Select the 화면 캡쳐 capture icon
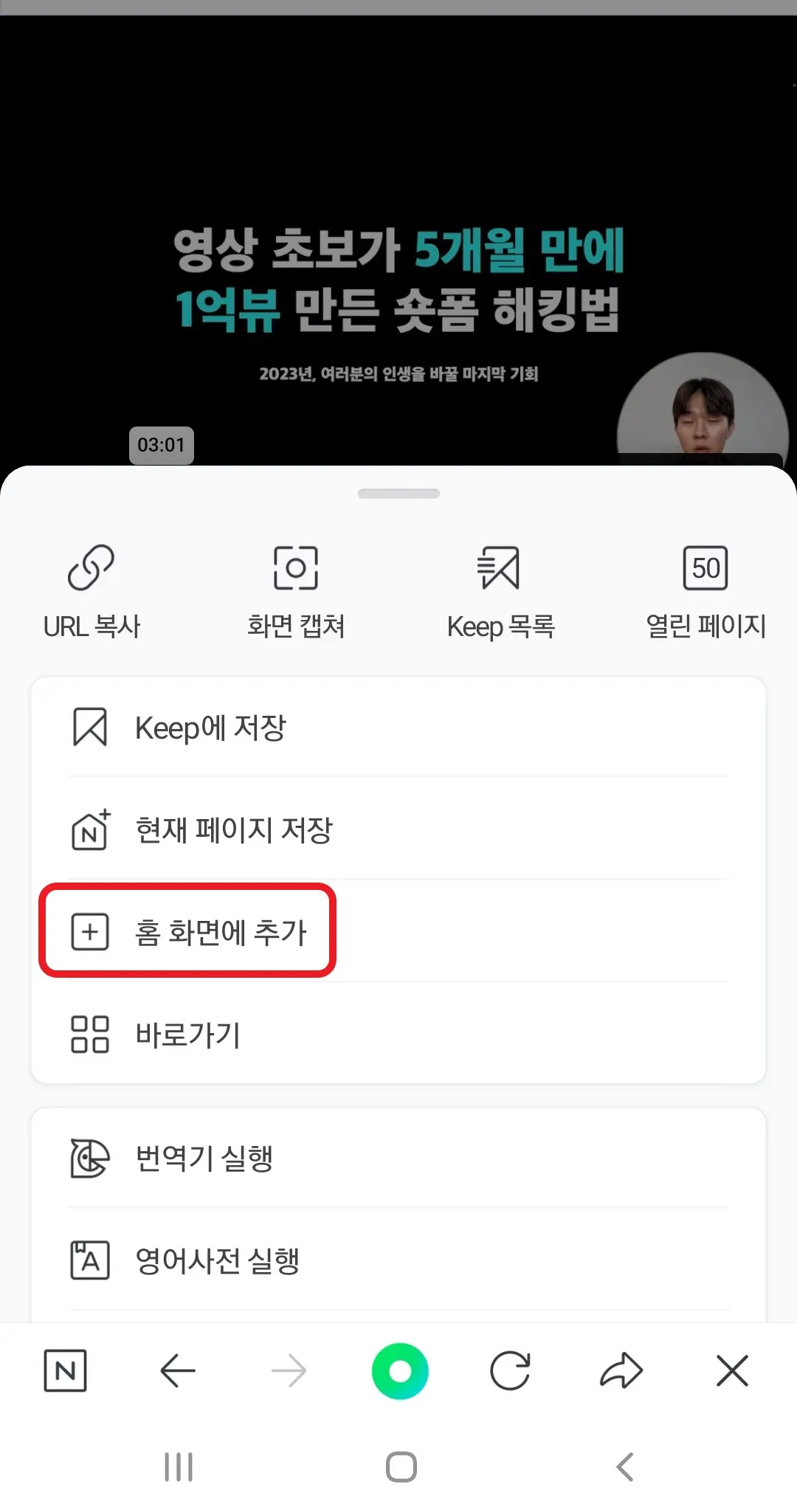 tap(296, 567)
